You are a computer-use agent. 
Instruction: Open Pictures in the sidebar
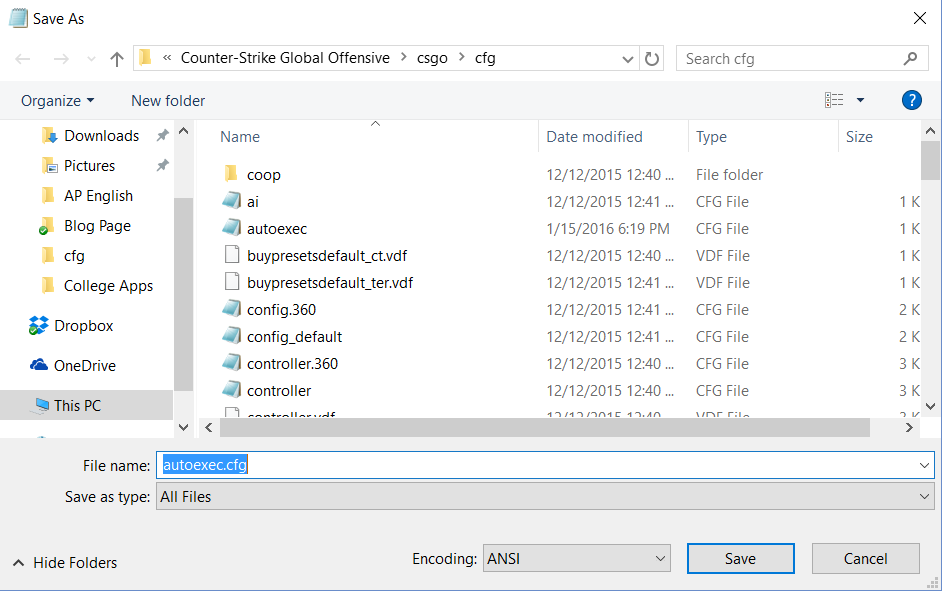tap(89, 166)
